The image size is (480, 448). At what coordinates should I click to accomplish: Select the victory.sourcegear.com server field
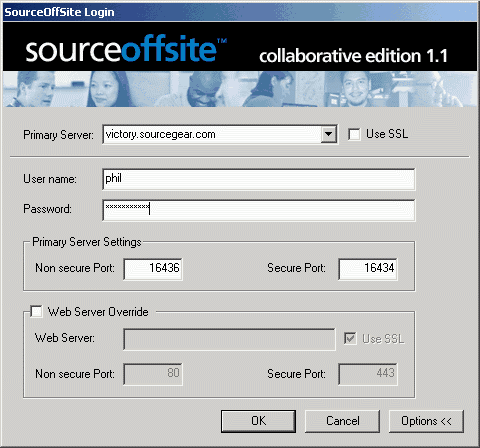pyautogui.click(x=212, y=134)
